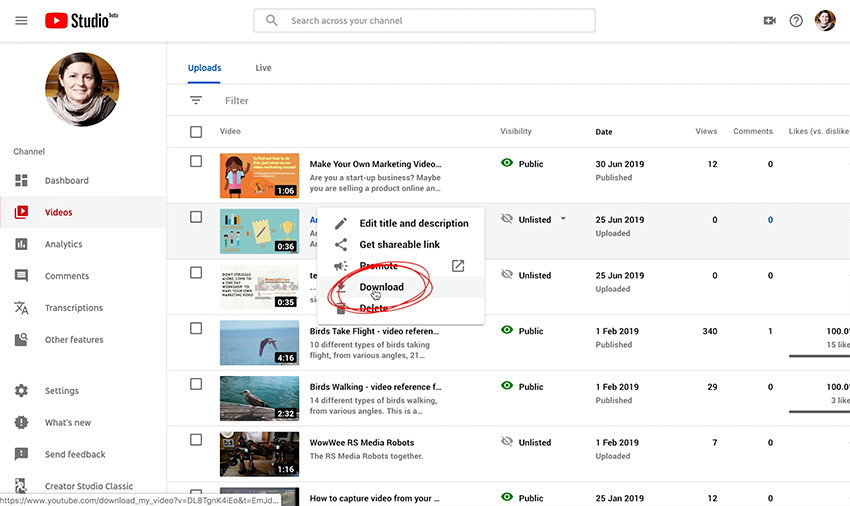Click the Creator Studio Classic icon
Image resolution: width=850 pixels, height=506 pixels.
tap(21, 485)
